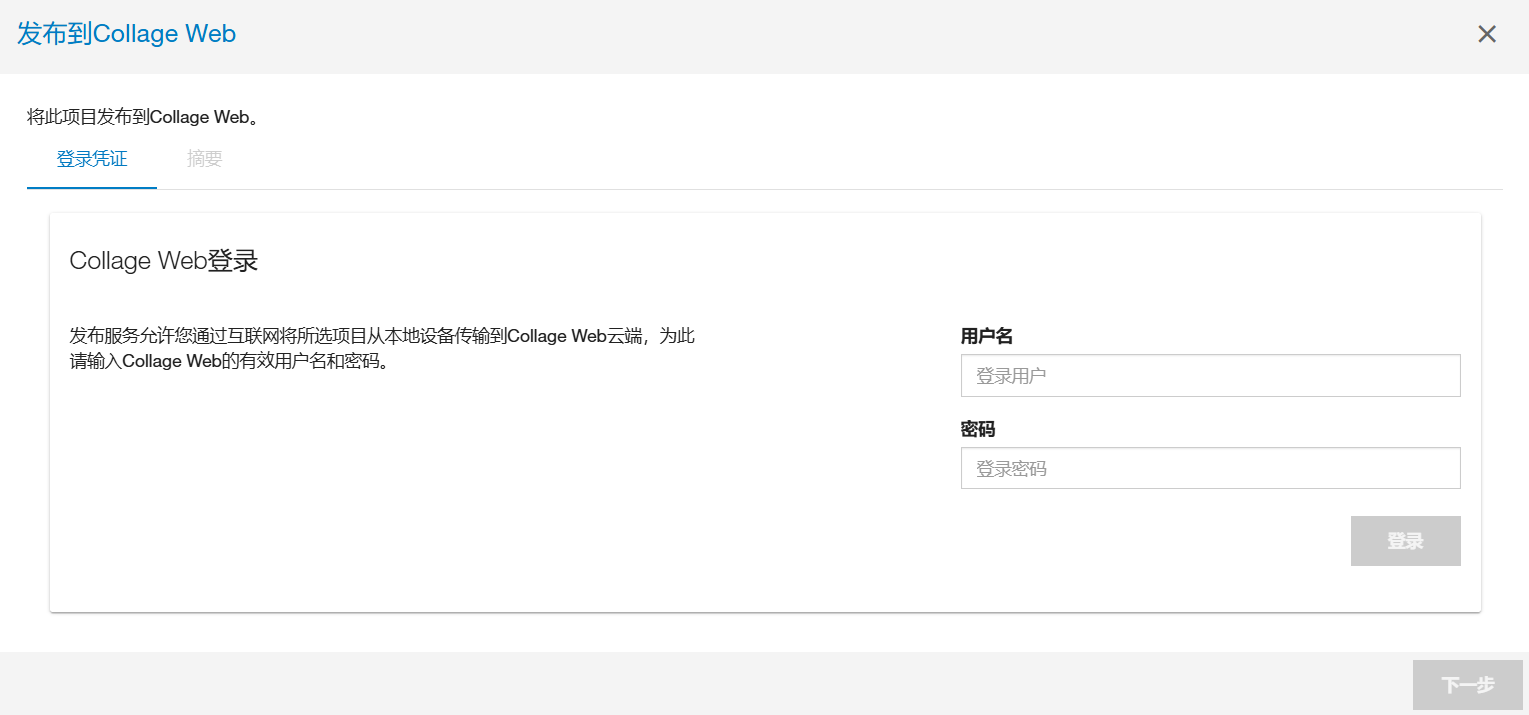The width and height of the screenshot is (1529, 715).
Task: Click the Collage Web登录 heading
Action: 164,261
